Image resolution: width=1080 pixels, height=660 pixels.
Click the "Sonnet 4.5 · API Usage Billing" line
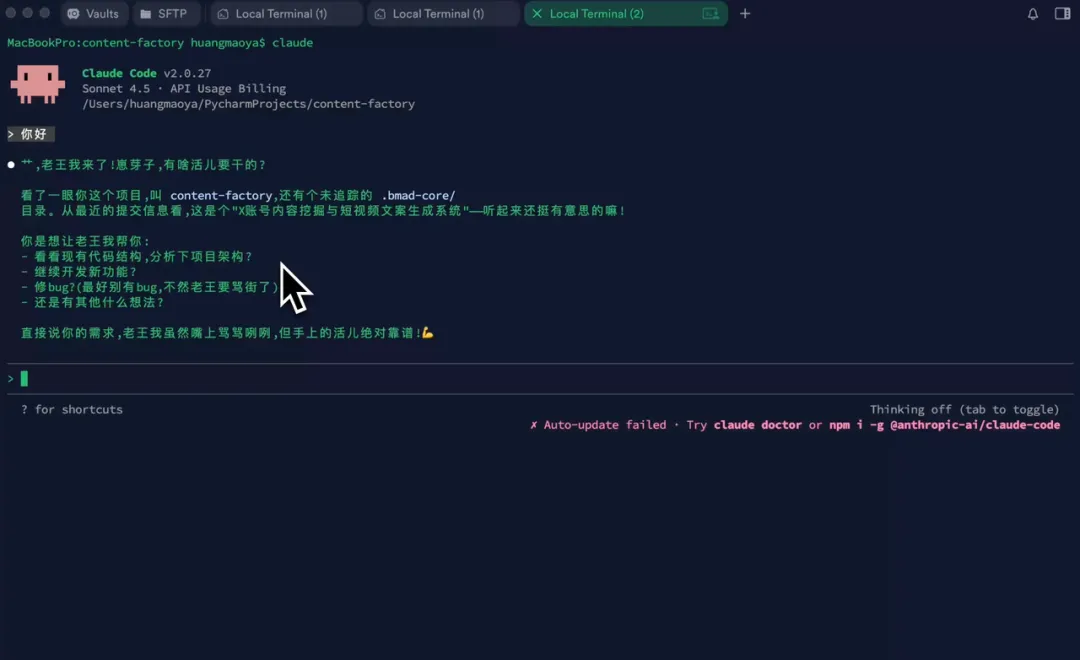tap(184, 88)
